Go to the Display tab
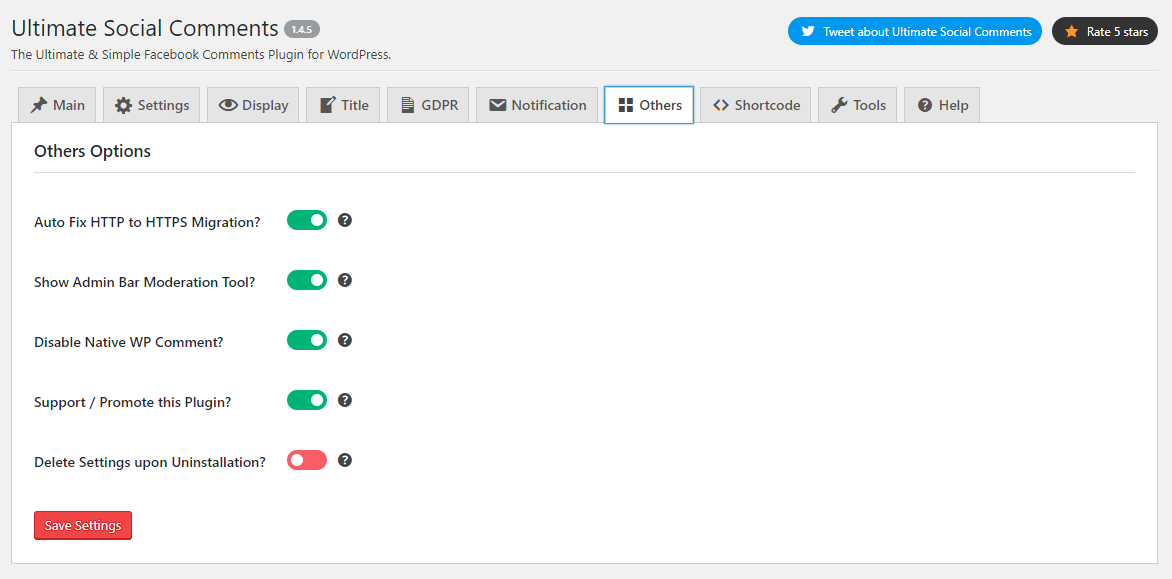The width and height of the screenshot is (1172, 579). point(253,105)
